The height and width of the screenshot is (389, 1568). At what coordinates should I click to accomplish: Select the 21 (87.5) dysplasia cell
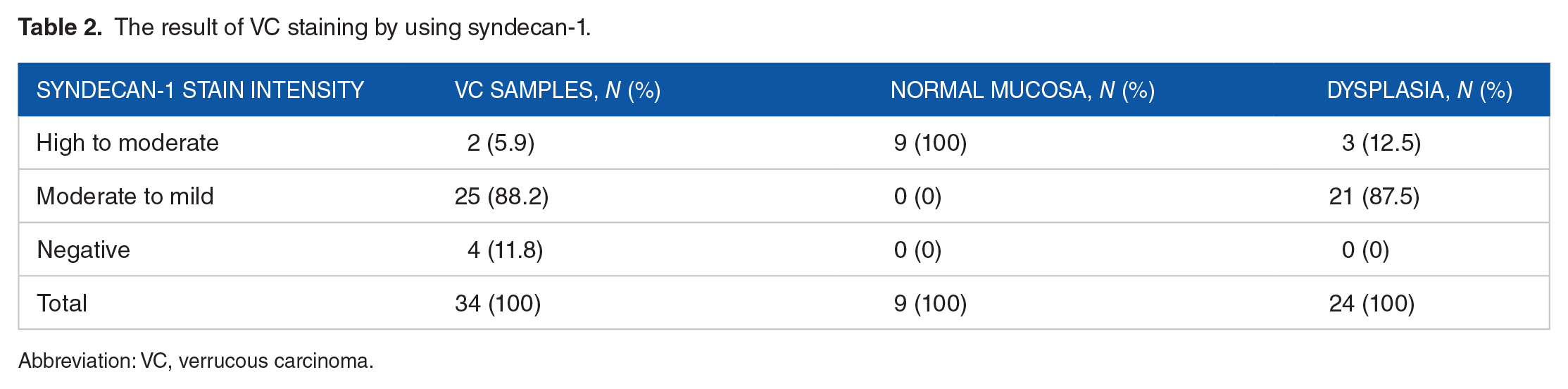(1374, 197)
